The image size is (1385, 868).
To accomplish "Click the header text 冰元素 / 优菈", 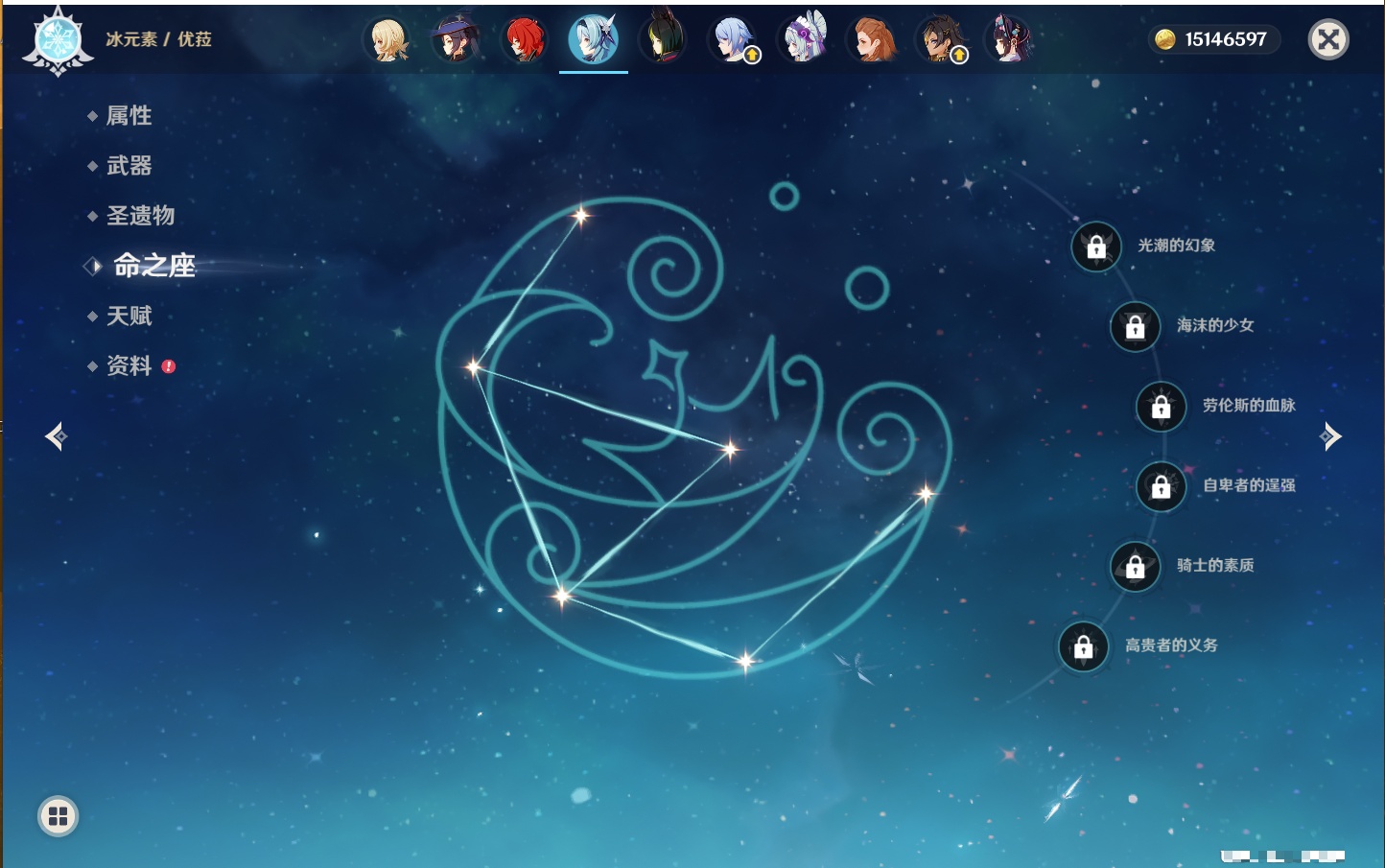I will [158, 39].
